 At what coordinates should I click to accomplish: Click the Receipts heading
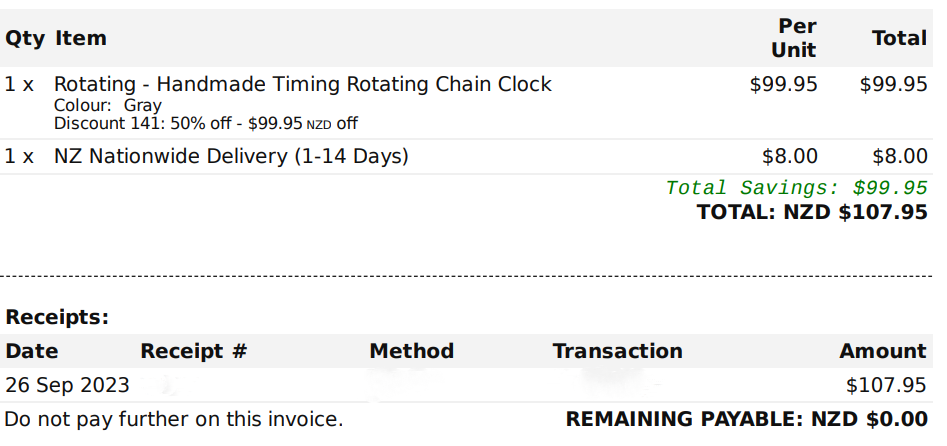click(x=57, y=317)
